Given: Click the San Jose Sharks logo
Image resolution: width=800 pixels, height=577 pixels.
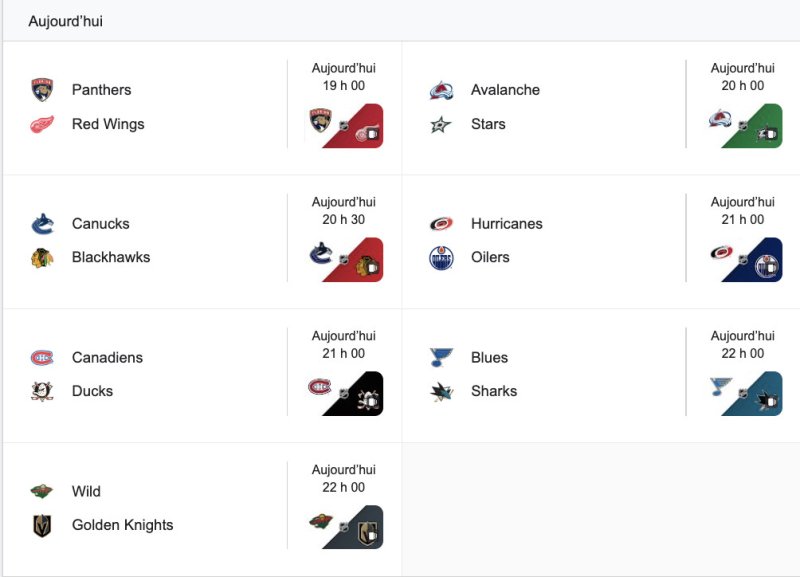Looking at the screenshot, I should click(x=441, y=391).
